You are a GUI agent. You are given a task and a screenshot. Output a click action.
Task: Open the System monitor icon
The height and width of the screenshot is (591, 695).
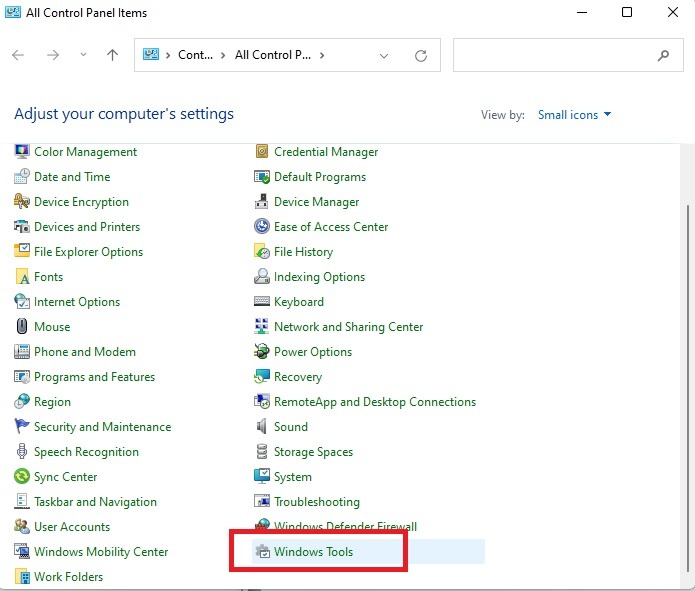262,477
